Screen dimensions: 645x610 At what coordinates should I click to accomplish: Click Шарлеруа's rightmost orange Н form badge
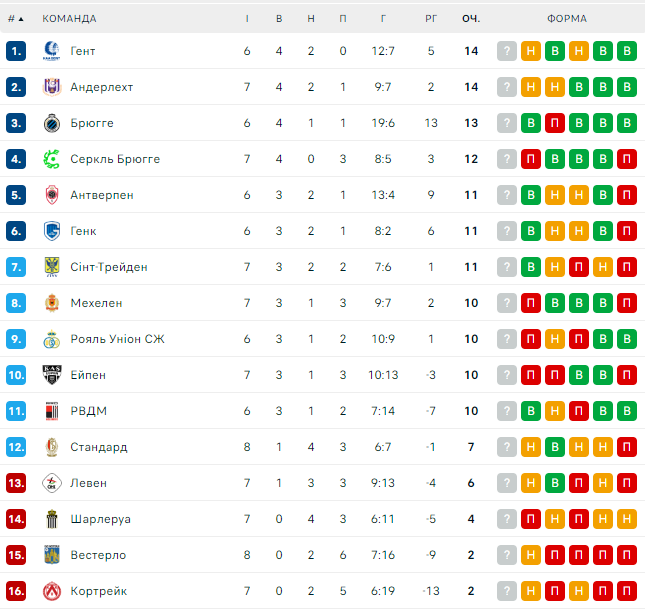pos(627,519)
